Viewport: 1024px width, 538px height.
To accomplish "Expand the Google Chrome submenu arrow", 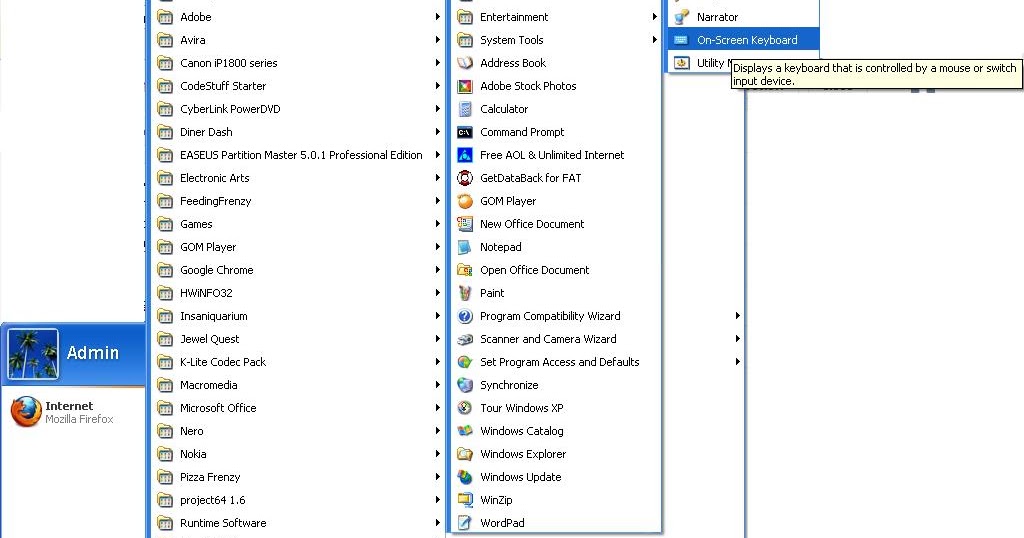I will point(438,270).
